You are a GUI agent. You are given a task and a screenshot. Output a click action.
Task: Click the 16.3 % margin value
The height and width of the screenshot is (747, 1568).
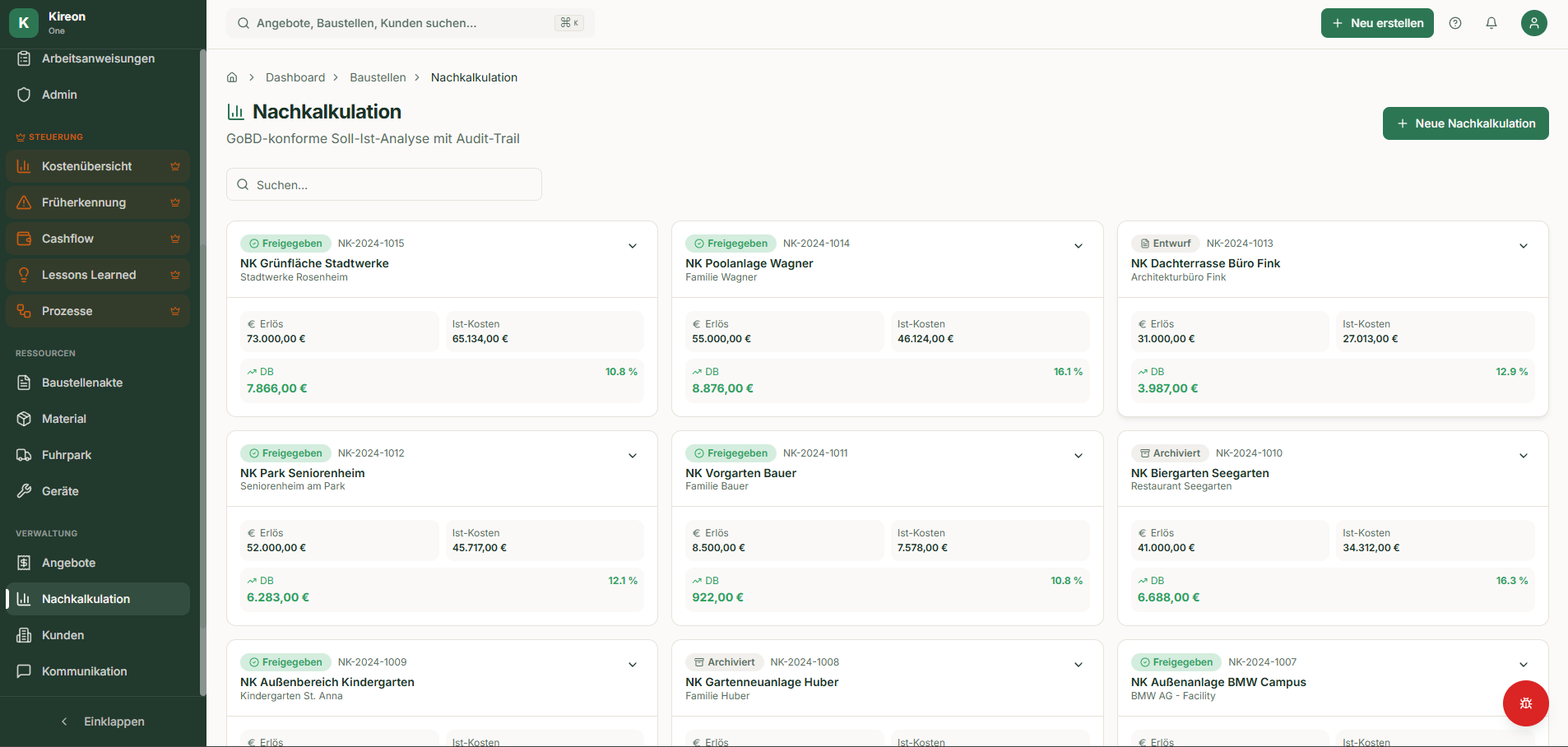tap(1512, 581)
